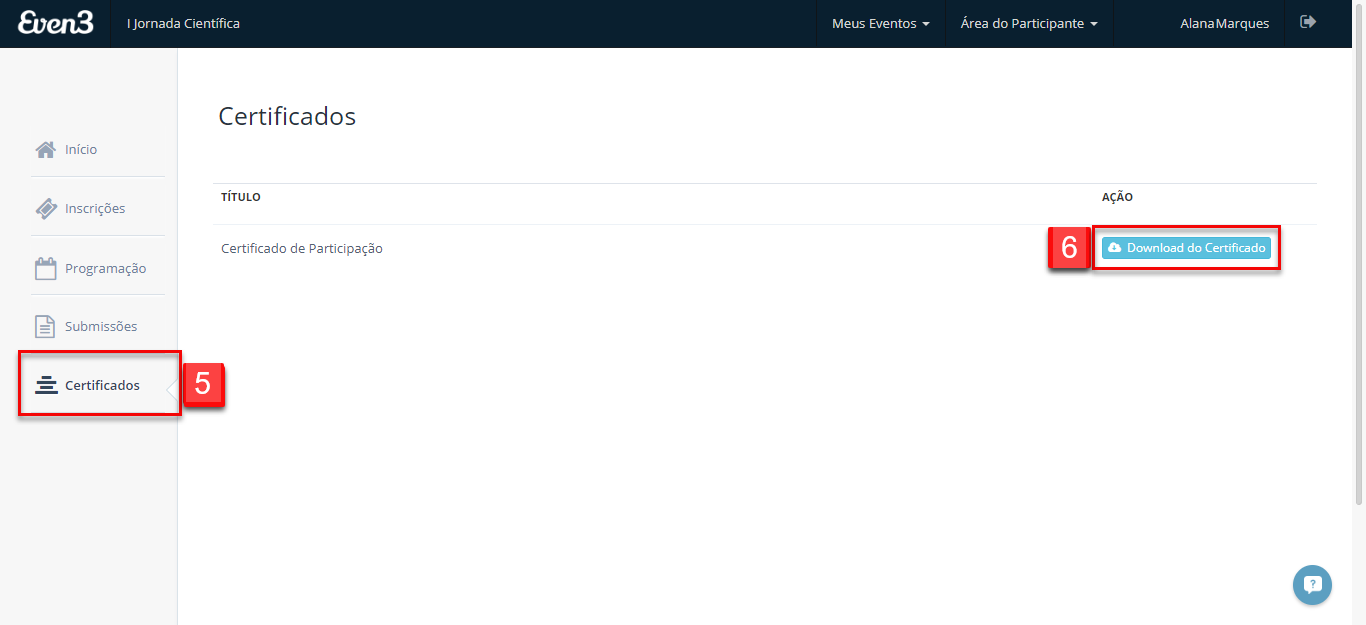Click the AÇÃO column header
Image resolution: width=1366 pixels, height=625 pixels.
[x=1117, y=197]
